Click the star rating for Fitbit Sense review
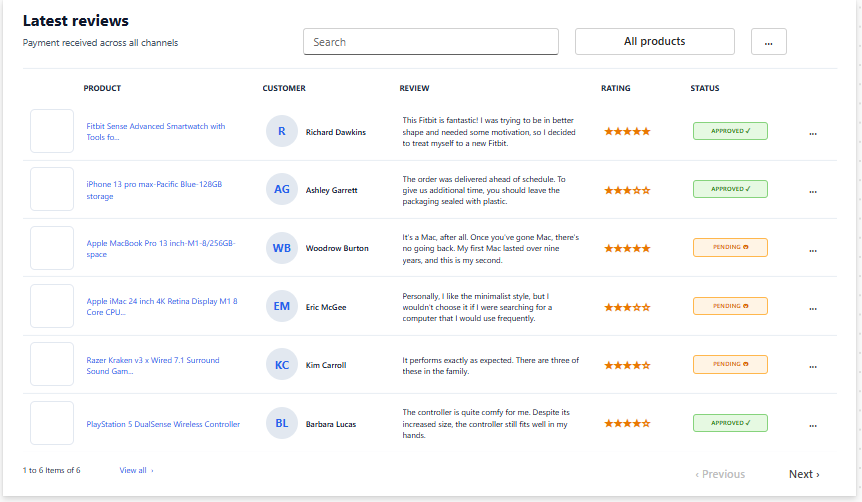 (627, 131)
